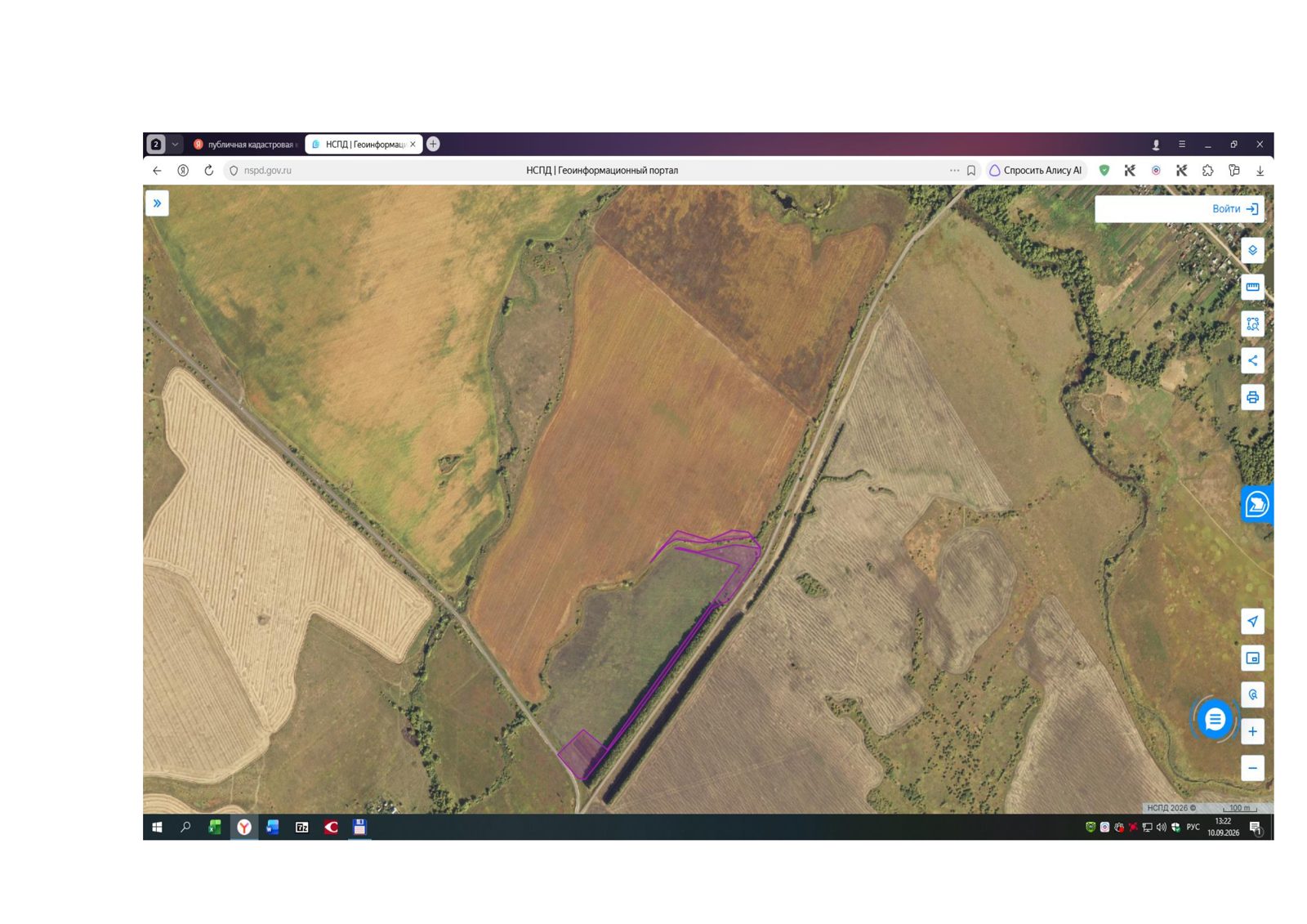
Task: Print the map with printer icon
Action: coord(1252,397)
